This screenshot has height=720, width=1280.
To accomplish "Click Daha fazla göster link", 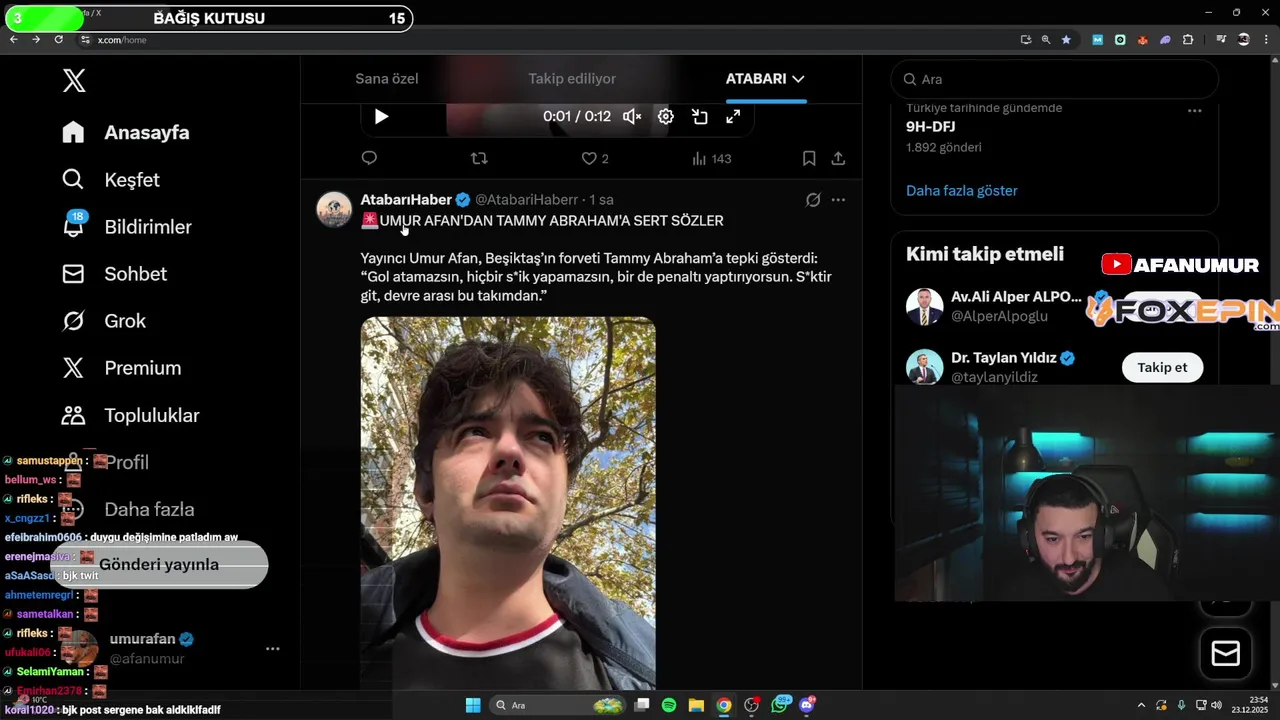I will pyautogui.click(x=962, y=190).
